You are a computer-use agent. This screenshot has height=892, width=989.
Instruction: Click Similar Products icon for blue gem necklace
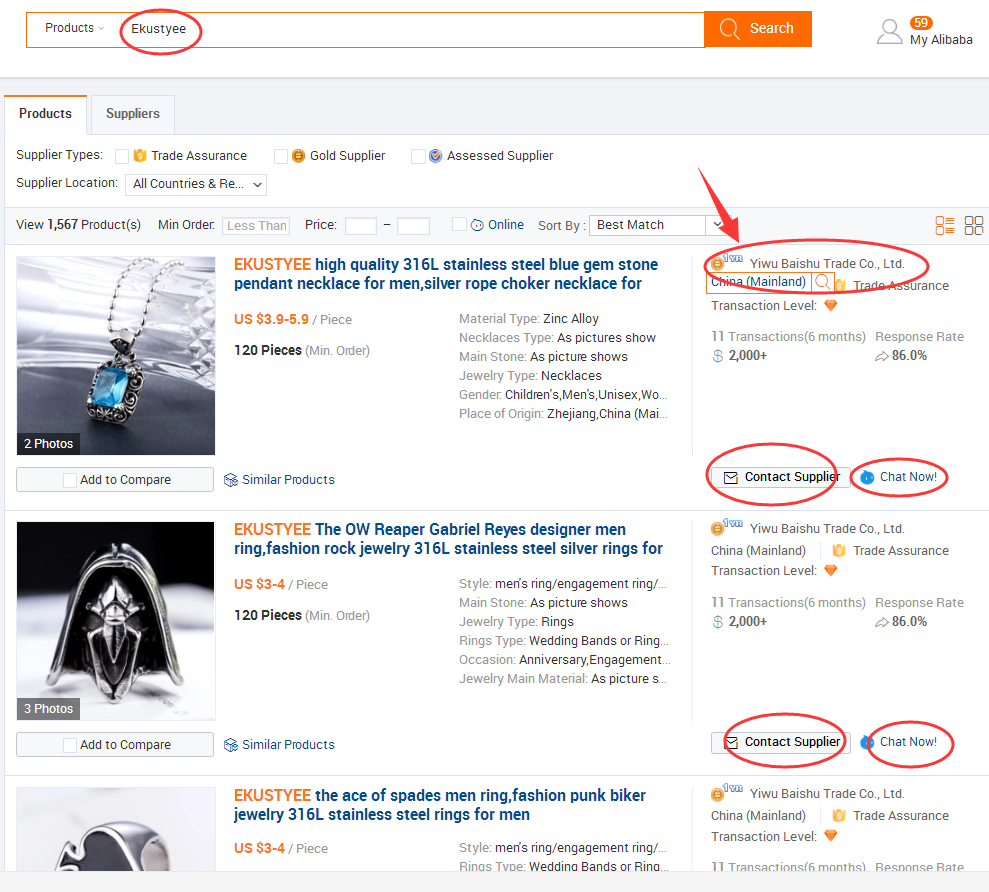click(231, 480)
